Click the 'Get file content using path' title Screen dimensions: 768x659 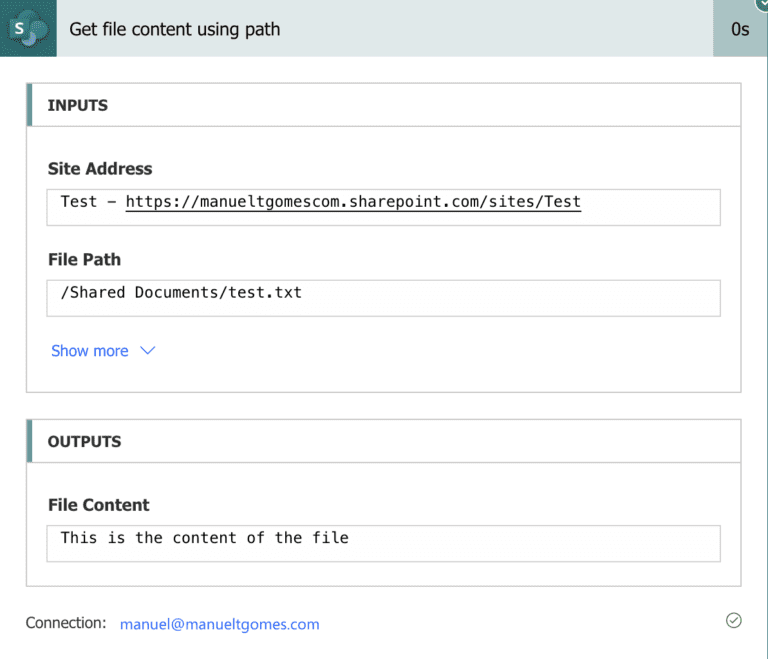coord(174,29)
